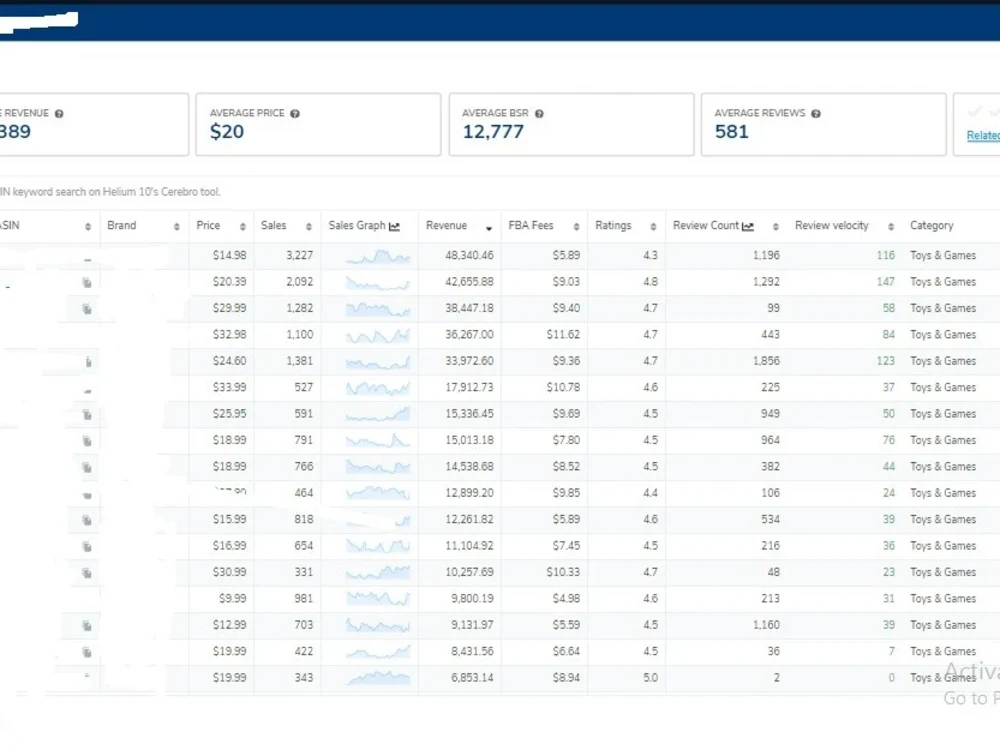
Task: Sort by Review velocity column arrows
Action: [x=891, y=226]
